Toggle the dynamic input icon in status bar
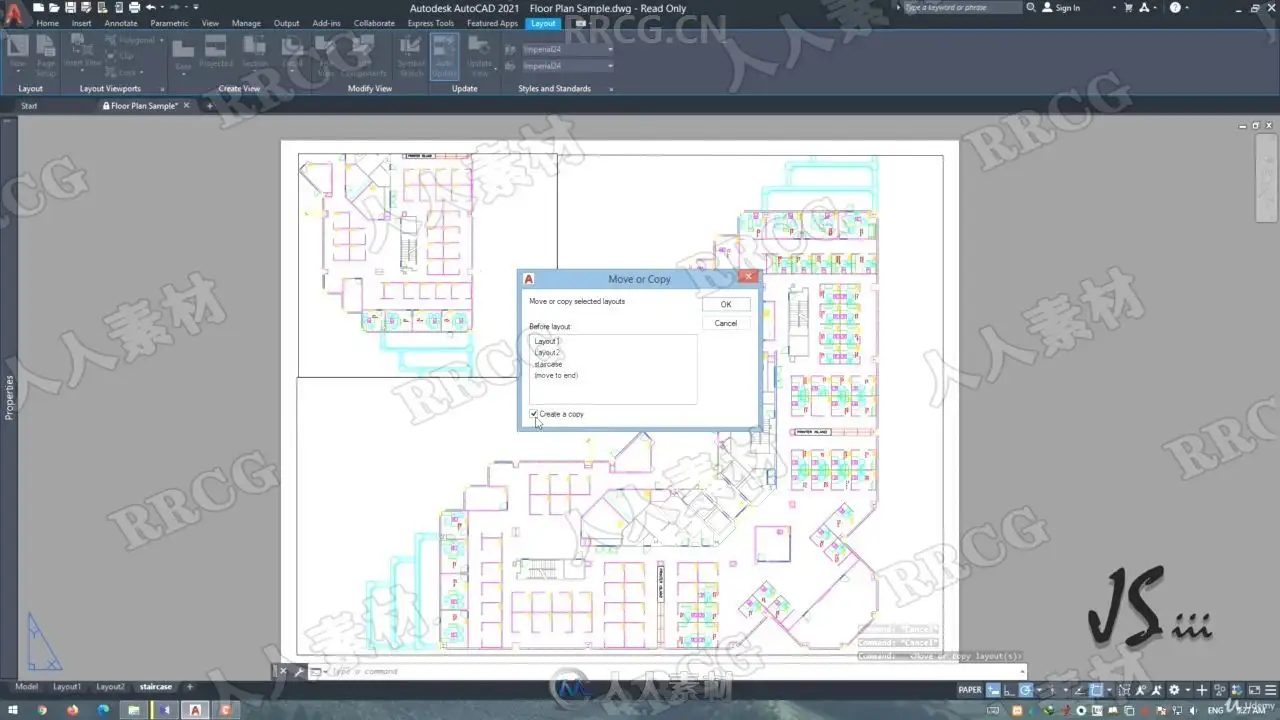1280x720 pixels. (x=994, y=690)
